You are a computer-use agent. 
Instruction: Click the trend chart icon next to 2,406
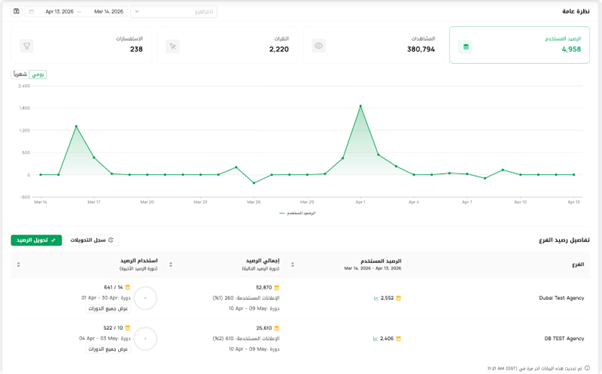(375, 339)
